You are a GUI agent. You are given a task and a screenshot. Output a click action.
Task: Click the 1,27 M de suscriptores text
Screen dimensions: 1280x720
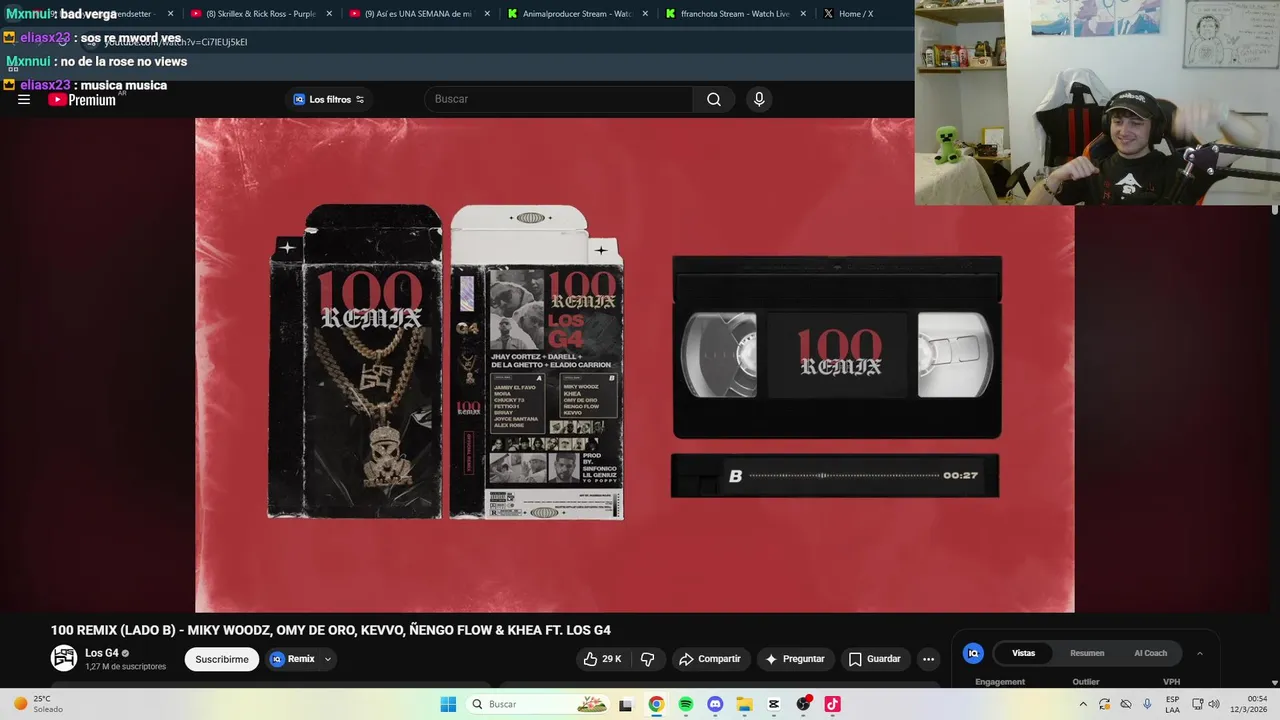coord(125,667)
